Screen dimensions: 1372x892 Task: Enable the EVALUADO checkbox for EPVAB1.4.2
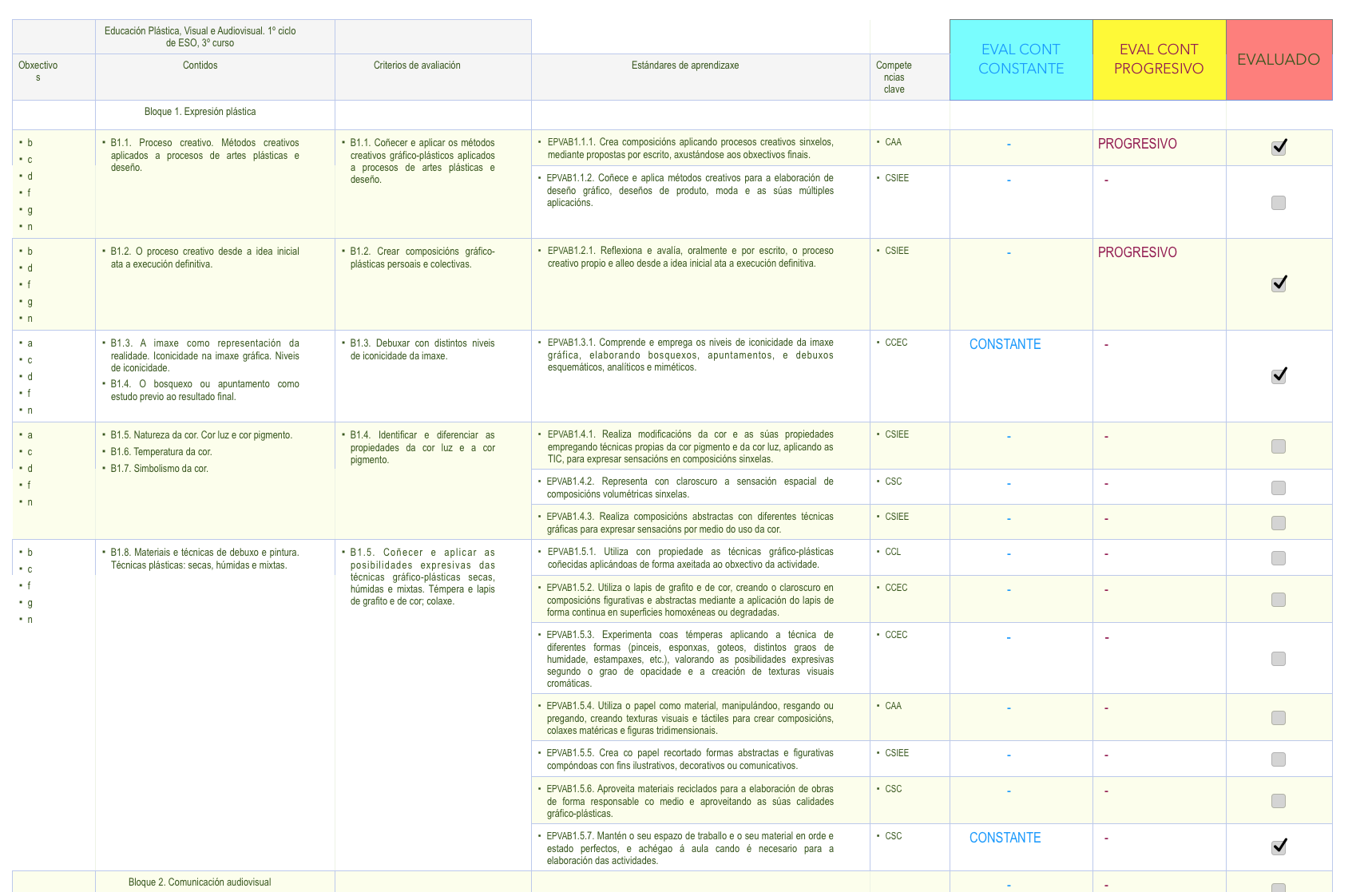tap(1279, 488)
